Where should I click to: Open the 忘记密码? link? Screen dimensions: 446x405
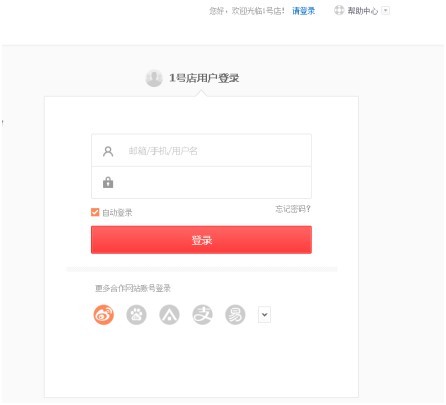(293, 209)
